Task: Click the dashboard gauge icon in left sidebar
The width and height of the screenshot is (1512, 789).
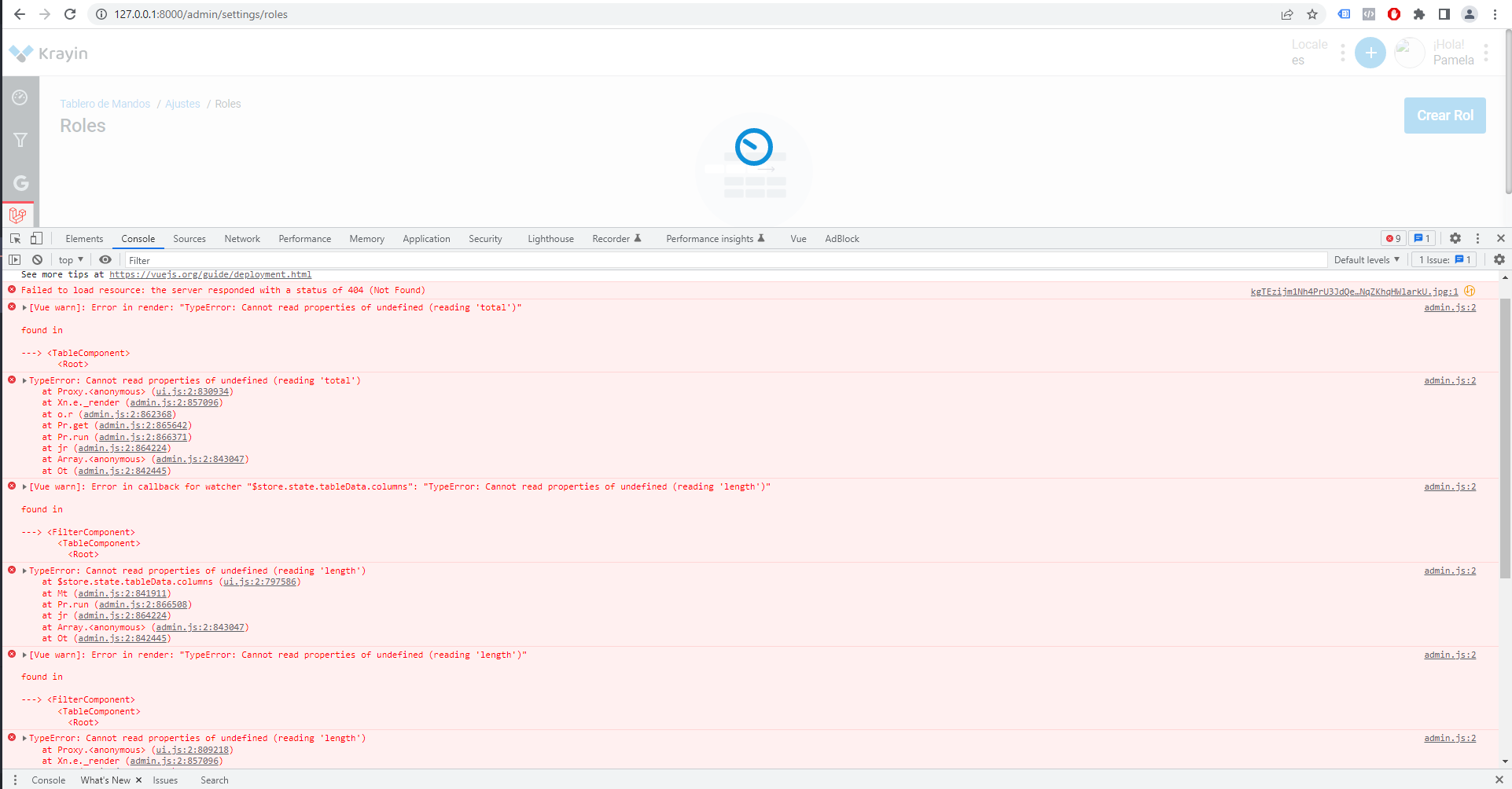Action: click(x=20, y=97)
